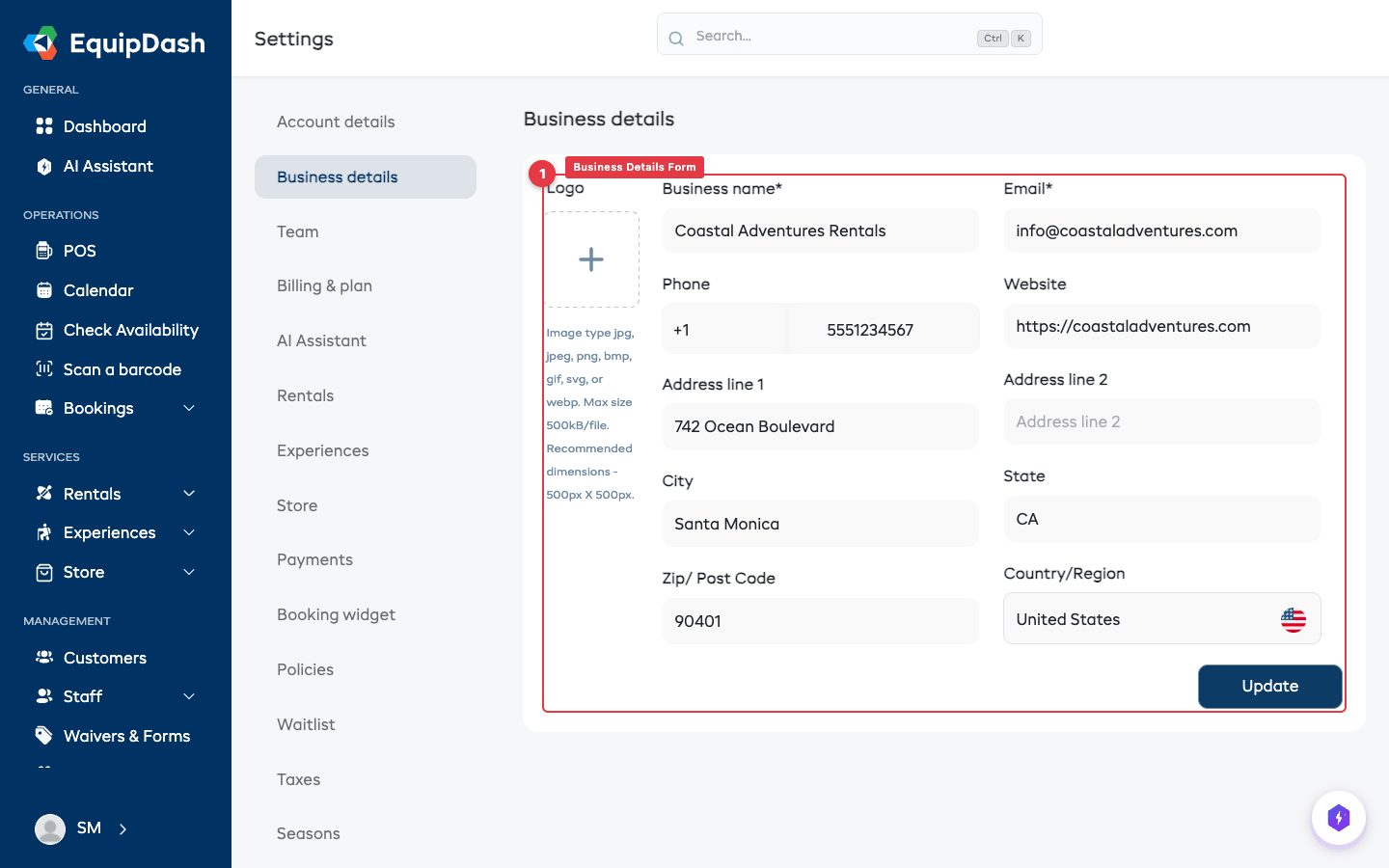Select the Taxes settings section

298,779
